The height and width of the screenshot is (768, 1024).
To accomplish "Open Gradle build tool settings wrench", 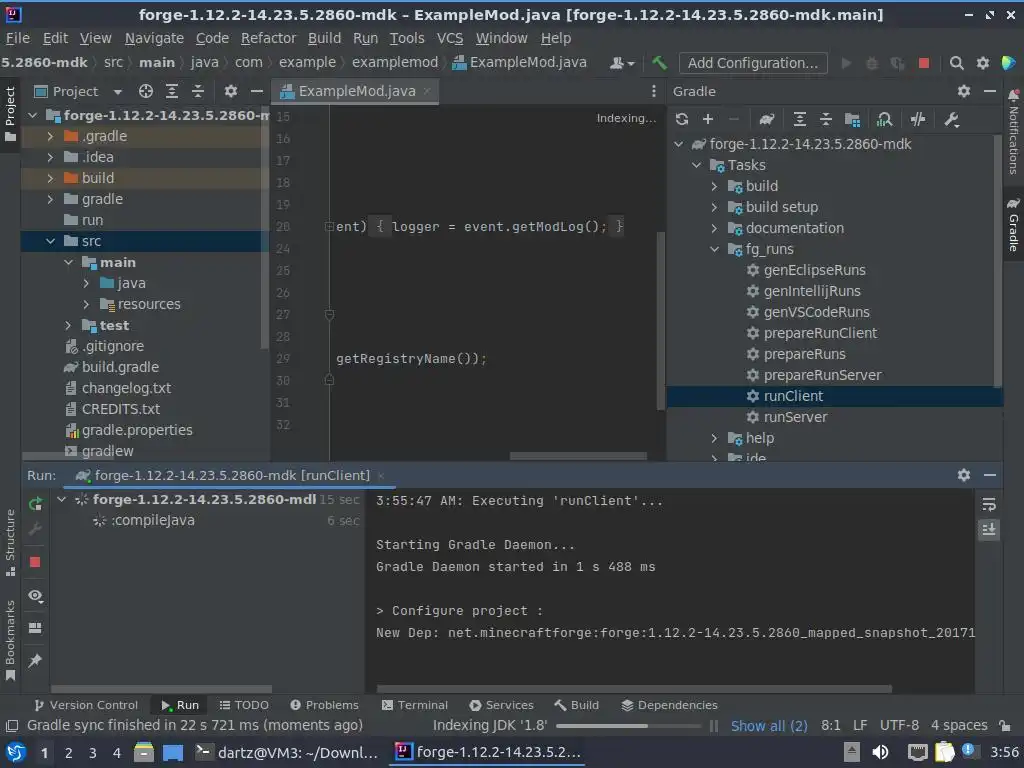I will (x=952, y=119).
